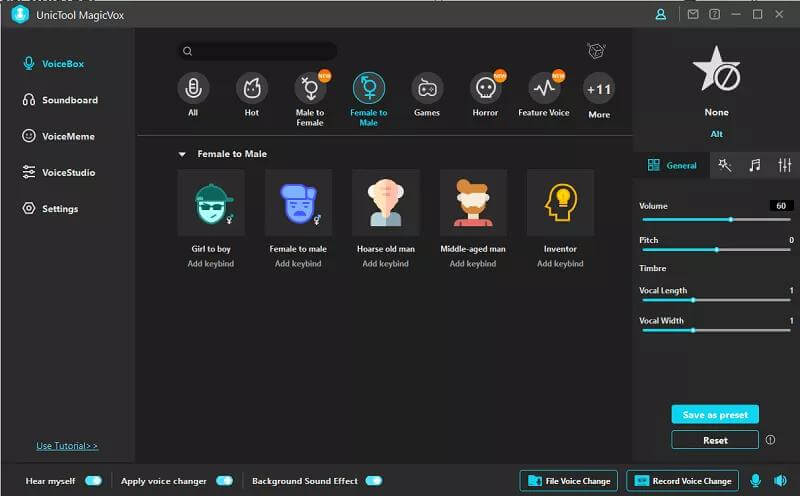Image resolution: width=800 pixels, height=496 pixels.
Task: Choose the Female to Male category icon
Action: pyautogui.click(x=368, y=89)
